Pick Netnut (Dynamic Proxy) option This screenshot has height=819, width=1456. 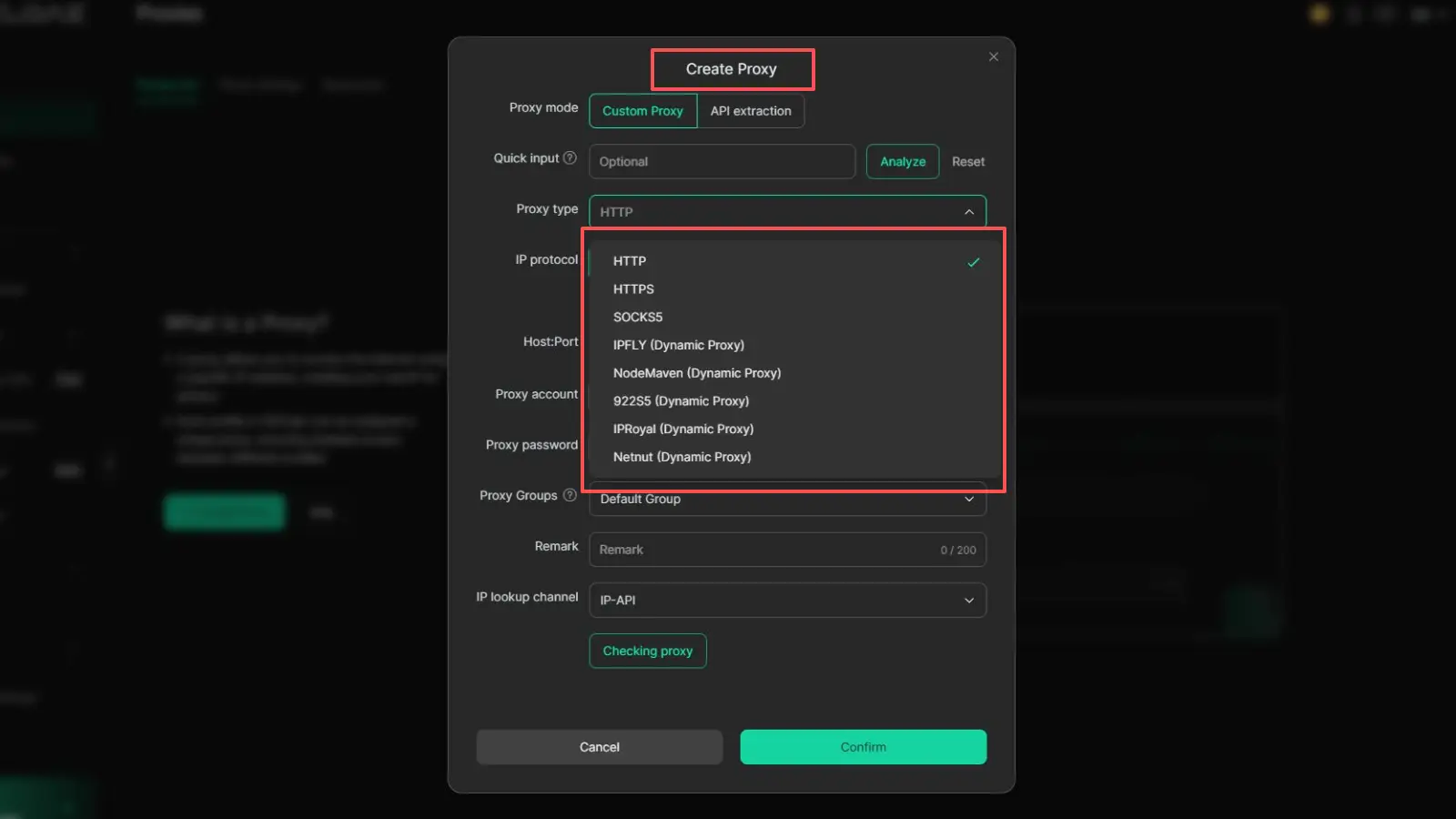point(682,457)
